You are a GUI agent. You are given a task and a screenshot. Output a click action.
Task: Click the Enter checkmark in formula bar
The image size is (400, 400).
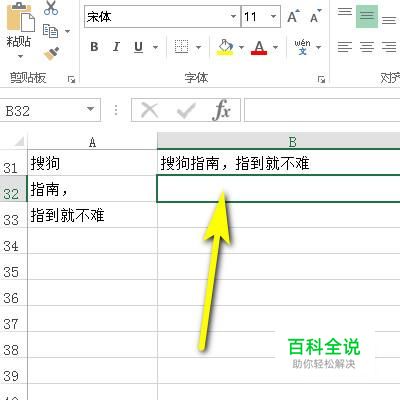186,110
